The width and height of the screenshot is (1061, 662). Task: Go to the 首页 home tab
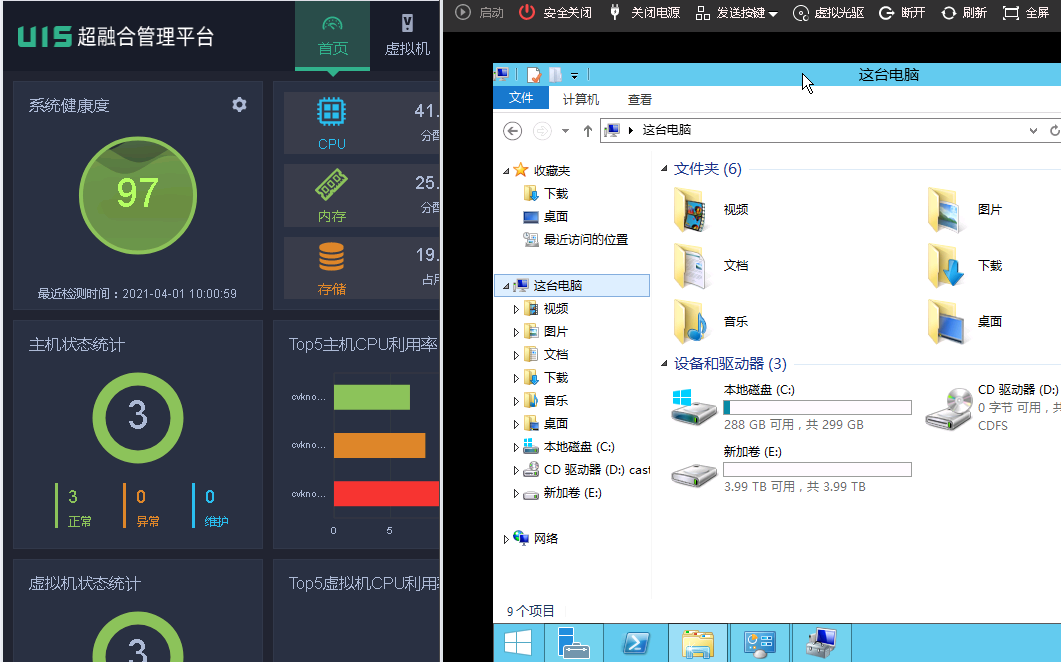click(x=332, y=35)
